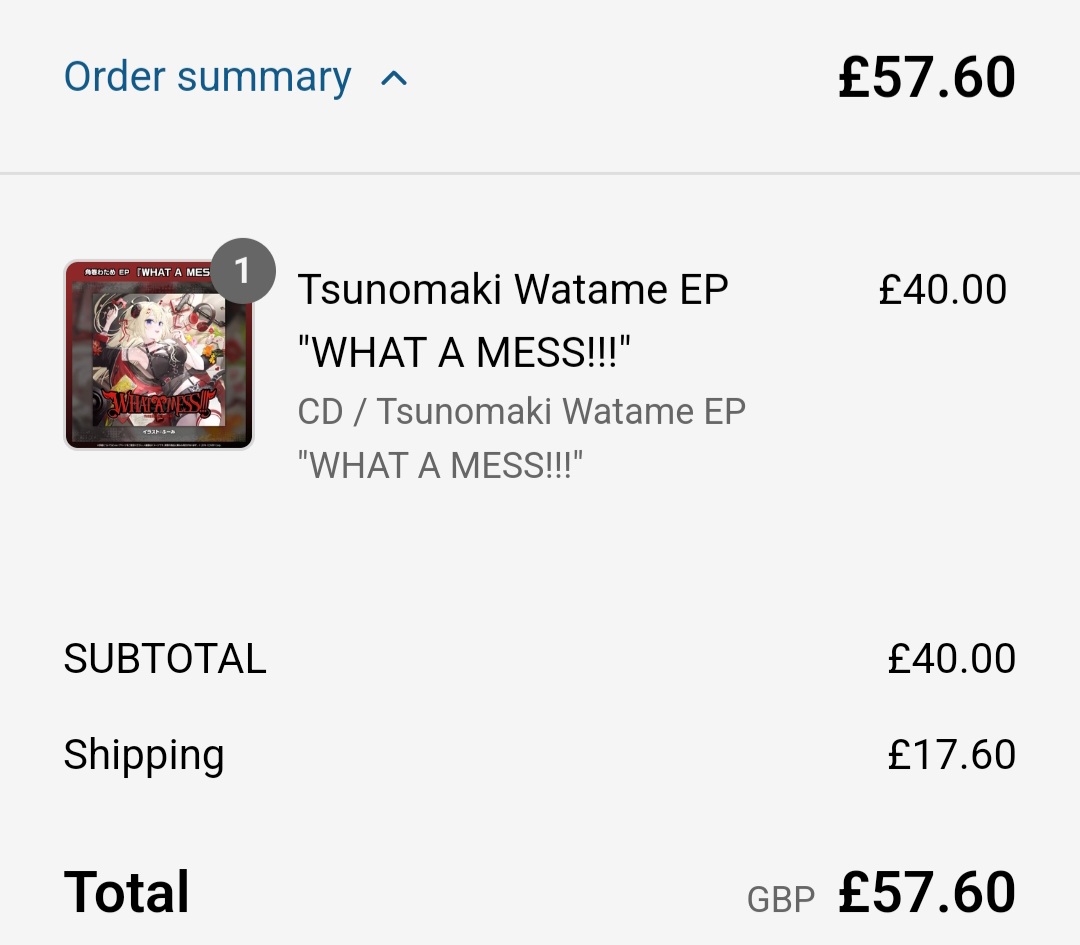Click the gray variant text "CD / Tsunomaki Watame EP"
This screenshot has height=945, width=1080.
[521, 411]
